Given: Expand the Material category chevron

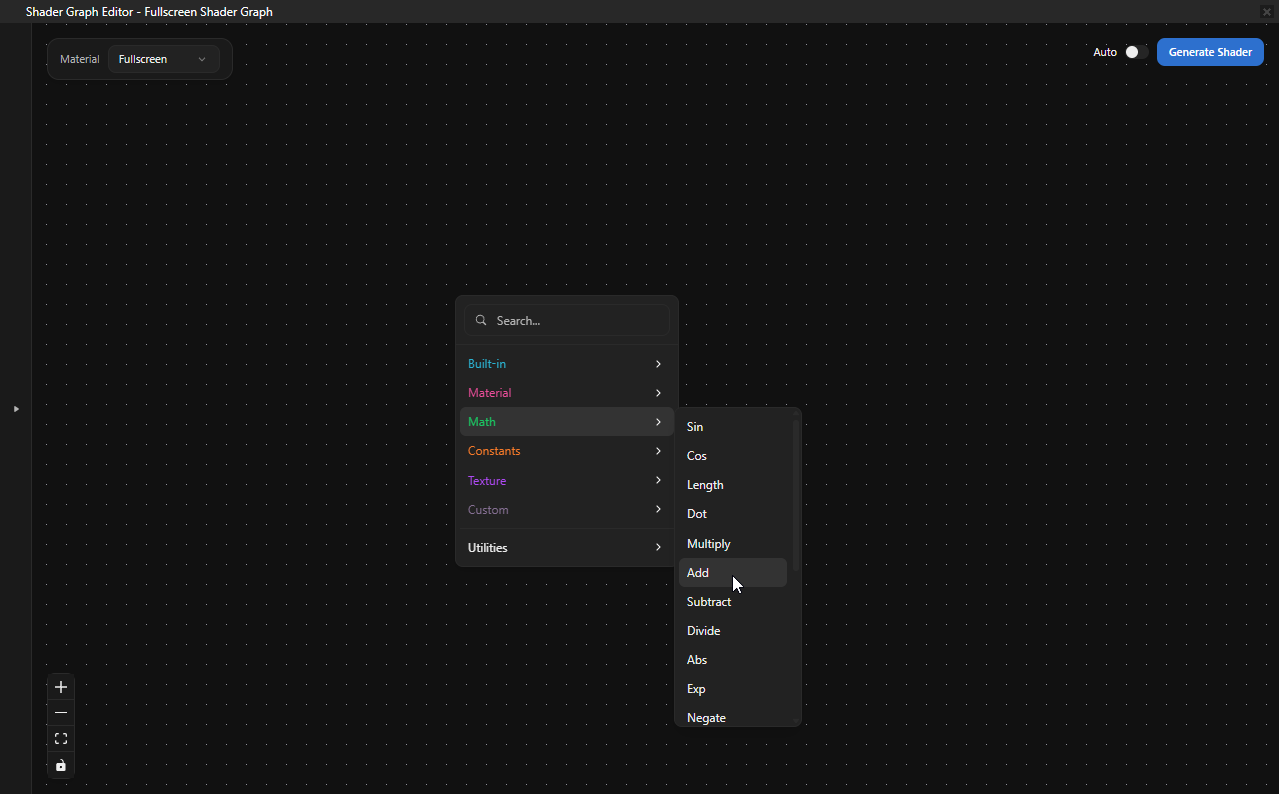Looking at the screenshot, I should coord(658,393).
